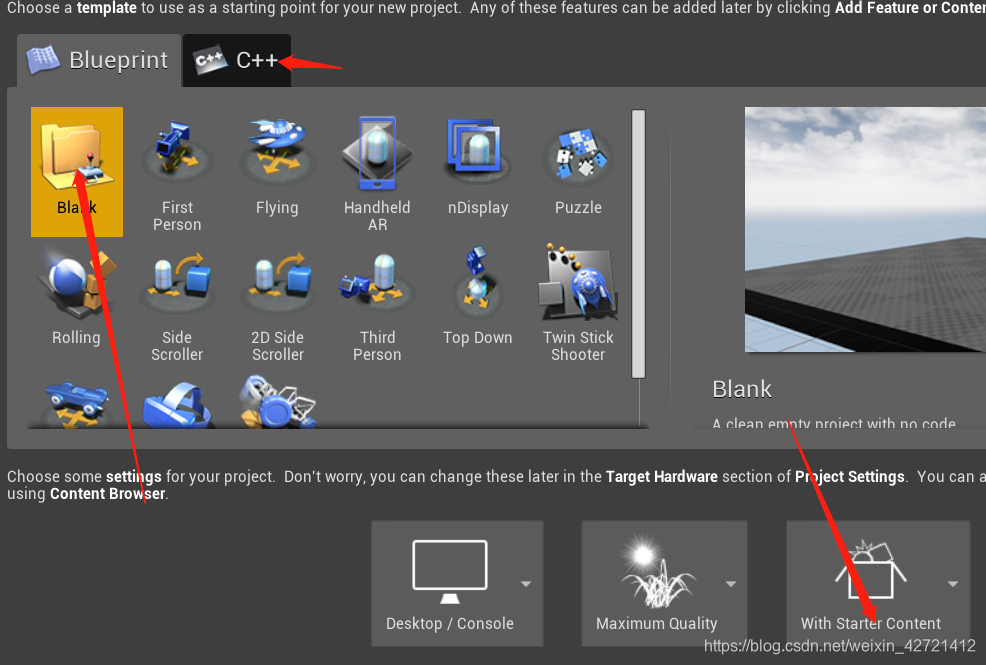Switch to the Blueprint tab
Image resolution: width=986 pixels, height=665 pixels.
click(x=99, y=60)
